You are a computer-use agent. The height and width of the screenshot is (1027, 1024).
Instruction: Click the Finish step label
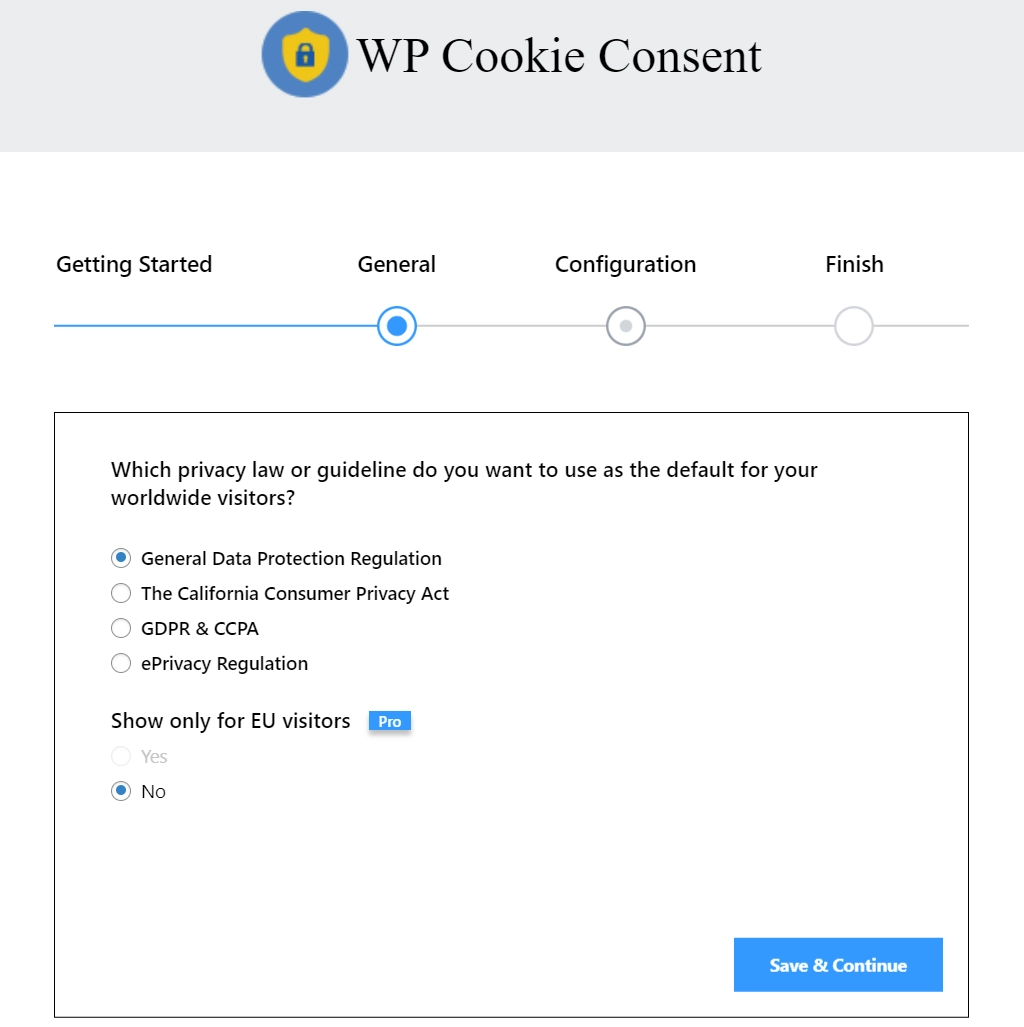pos(853,264)
